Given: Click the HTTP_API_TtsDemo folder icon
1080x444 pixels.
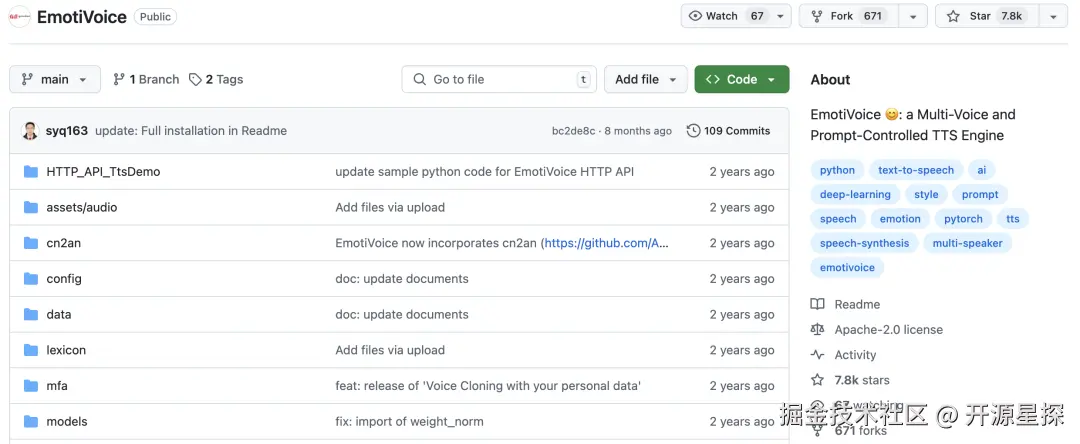Looking at the screenshot, I should click(30, 172).
